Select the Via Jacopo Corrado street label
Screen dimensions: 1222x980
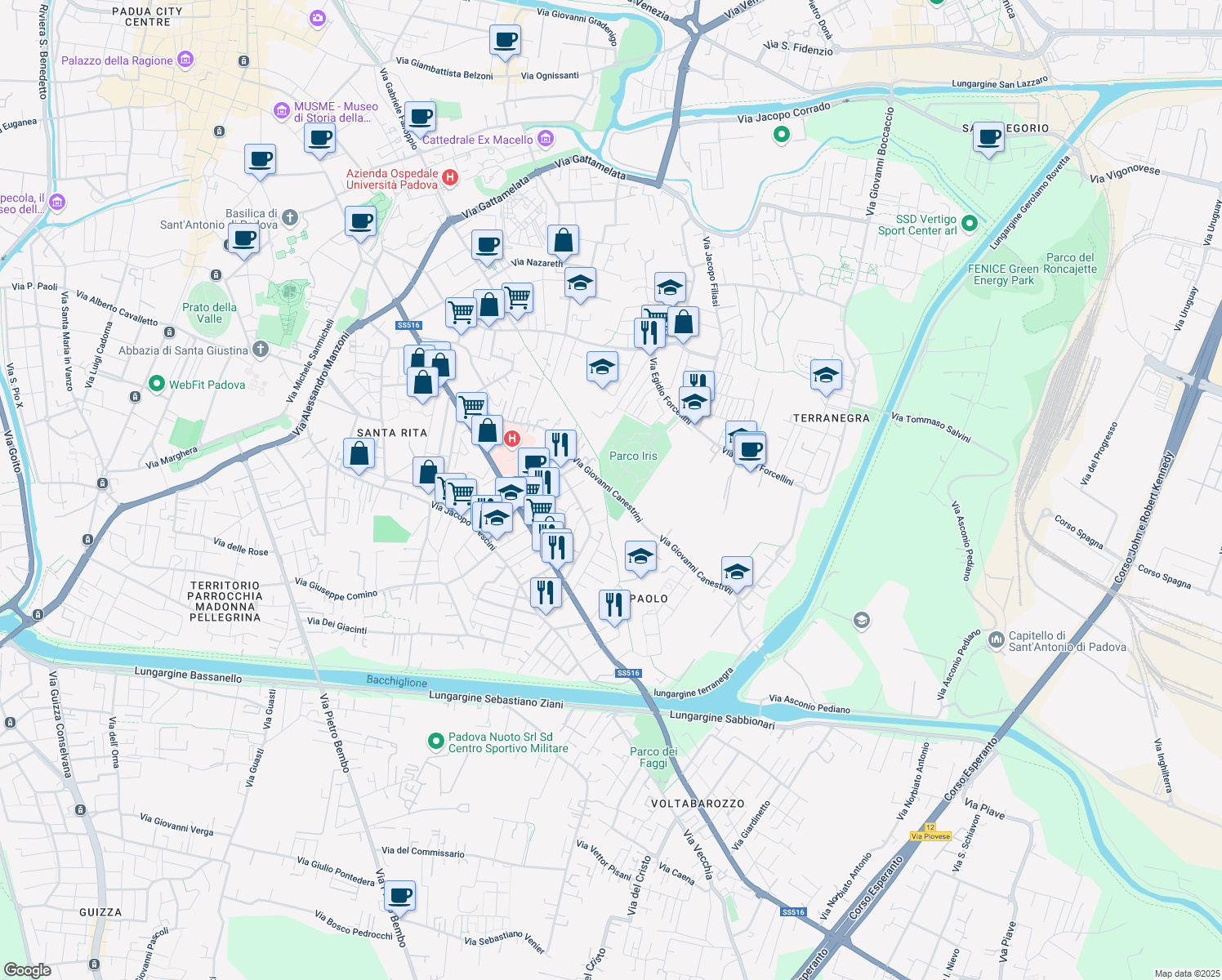point(784,113)
